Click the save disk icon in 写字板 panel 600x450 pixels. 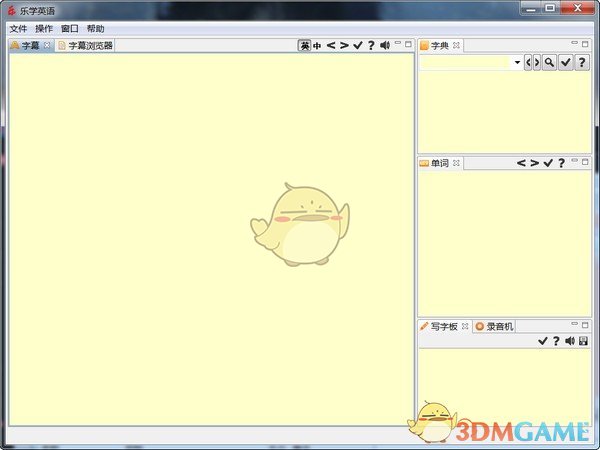(583, 341)
